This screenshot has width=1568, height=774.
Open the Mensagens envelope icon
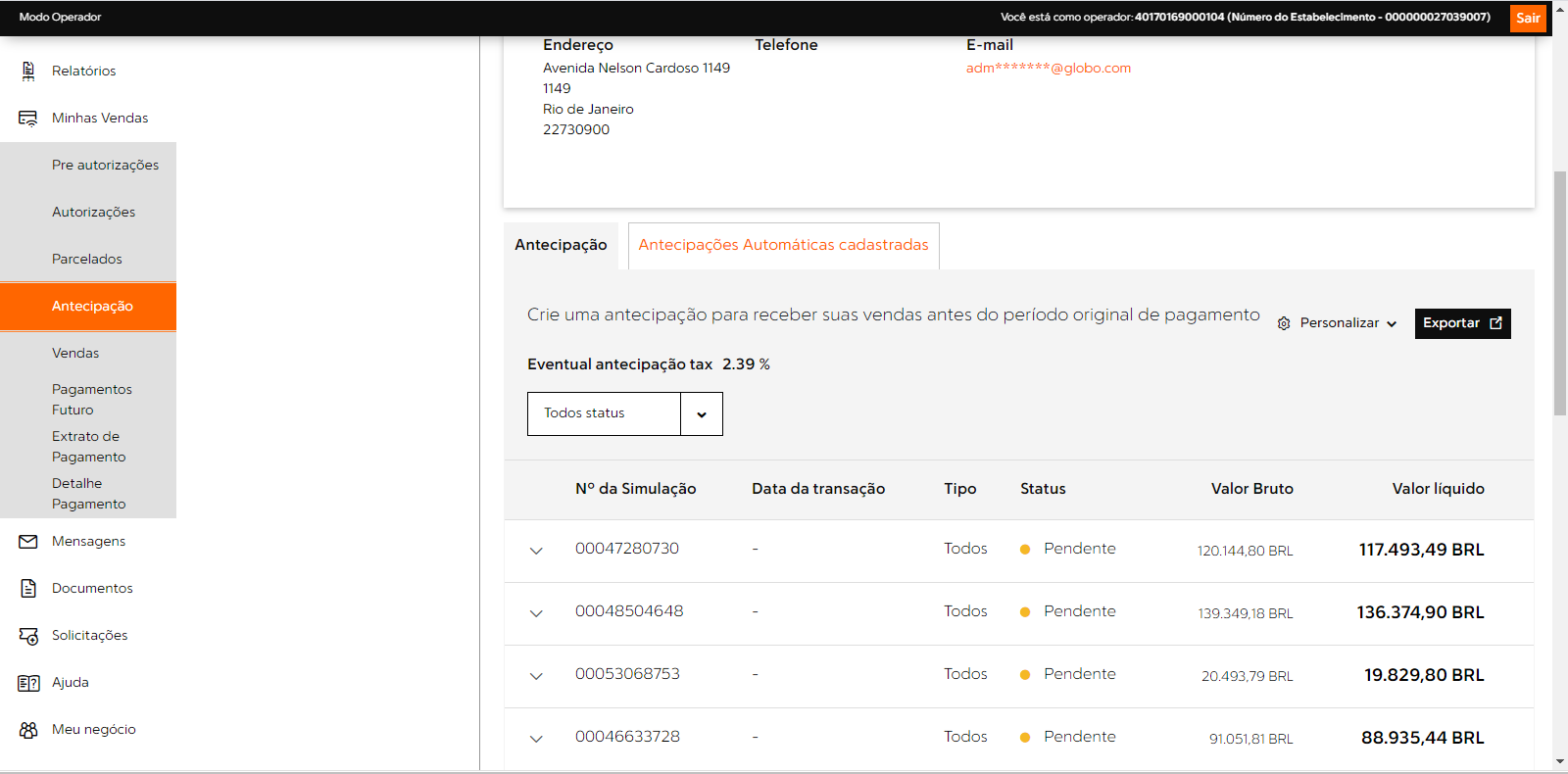click(28, 541)
